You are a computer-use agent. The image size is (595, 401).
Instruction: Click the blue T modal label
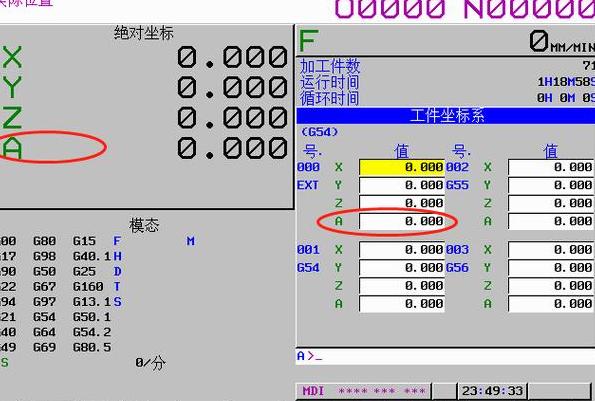click(x=117, y=287)
